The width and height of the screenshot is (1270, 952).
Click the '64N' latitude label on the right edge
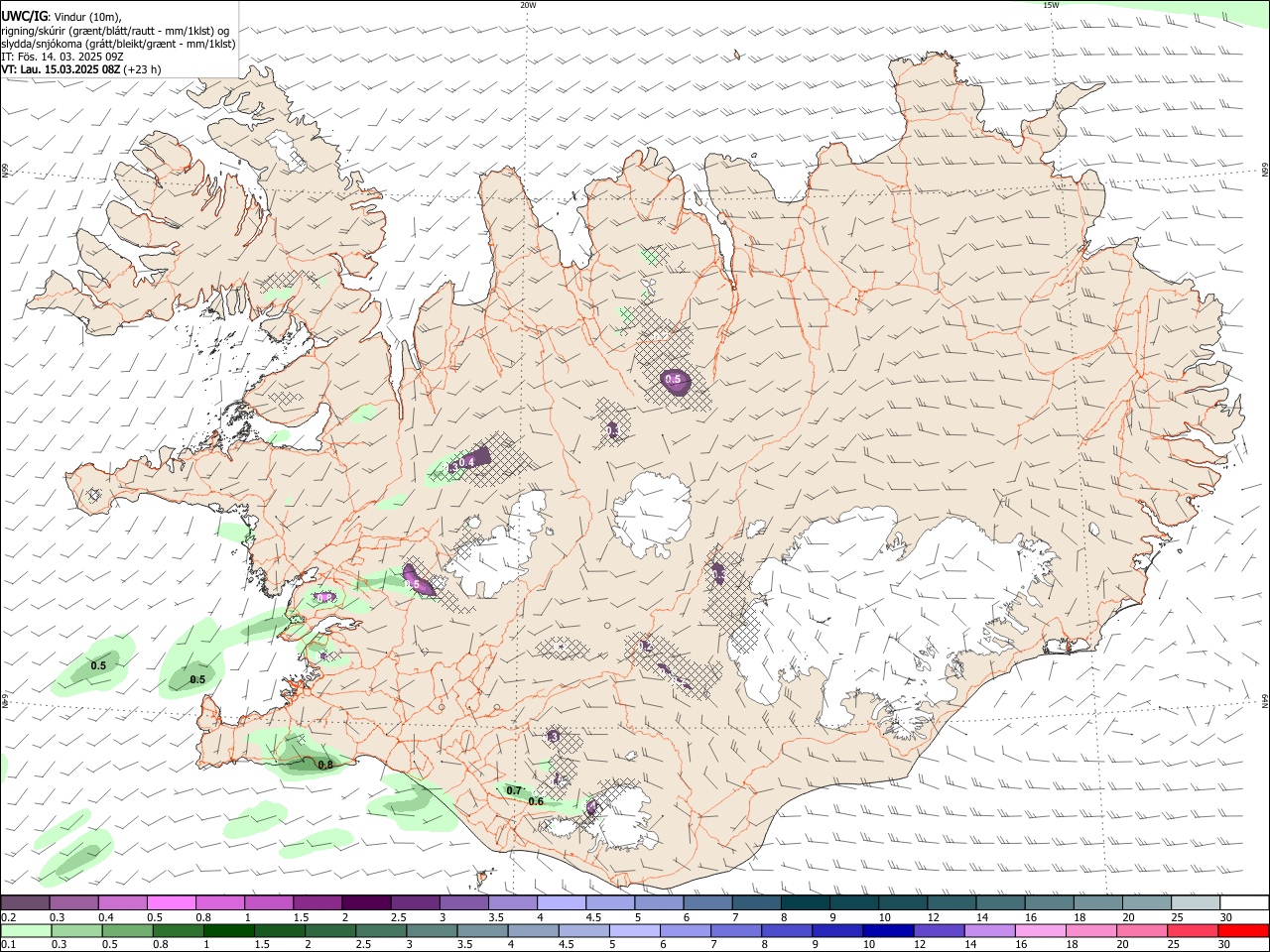[x=1265, y=700]
